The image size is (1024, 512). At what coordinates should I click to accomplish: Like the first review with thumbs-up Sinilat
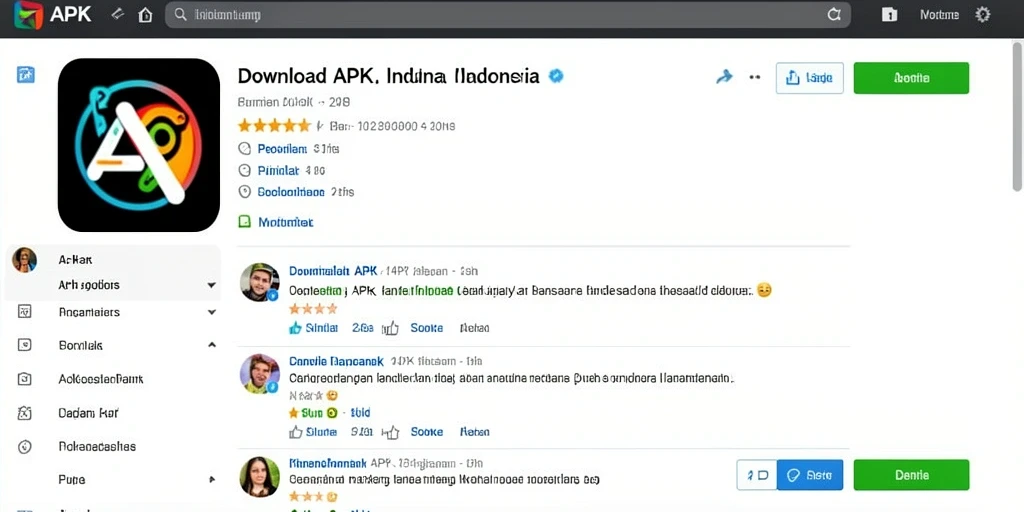313,328
